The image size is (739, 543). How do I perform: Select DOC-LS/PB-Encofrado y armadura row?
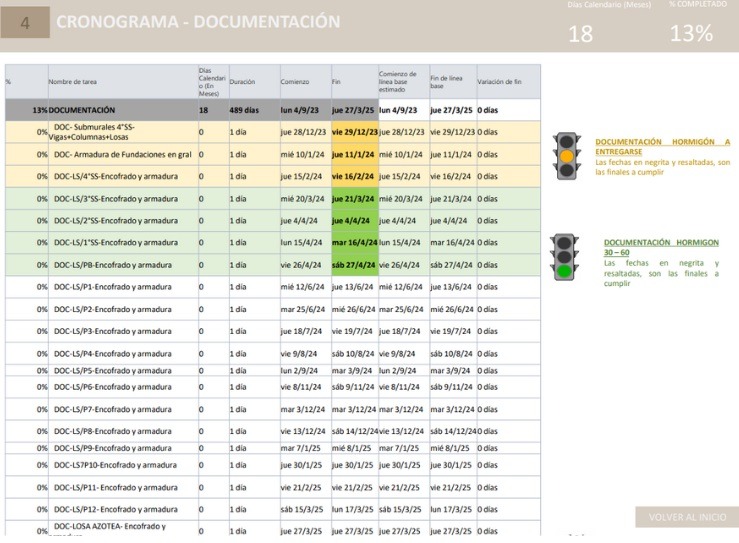click(273, 265)
